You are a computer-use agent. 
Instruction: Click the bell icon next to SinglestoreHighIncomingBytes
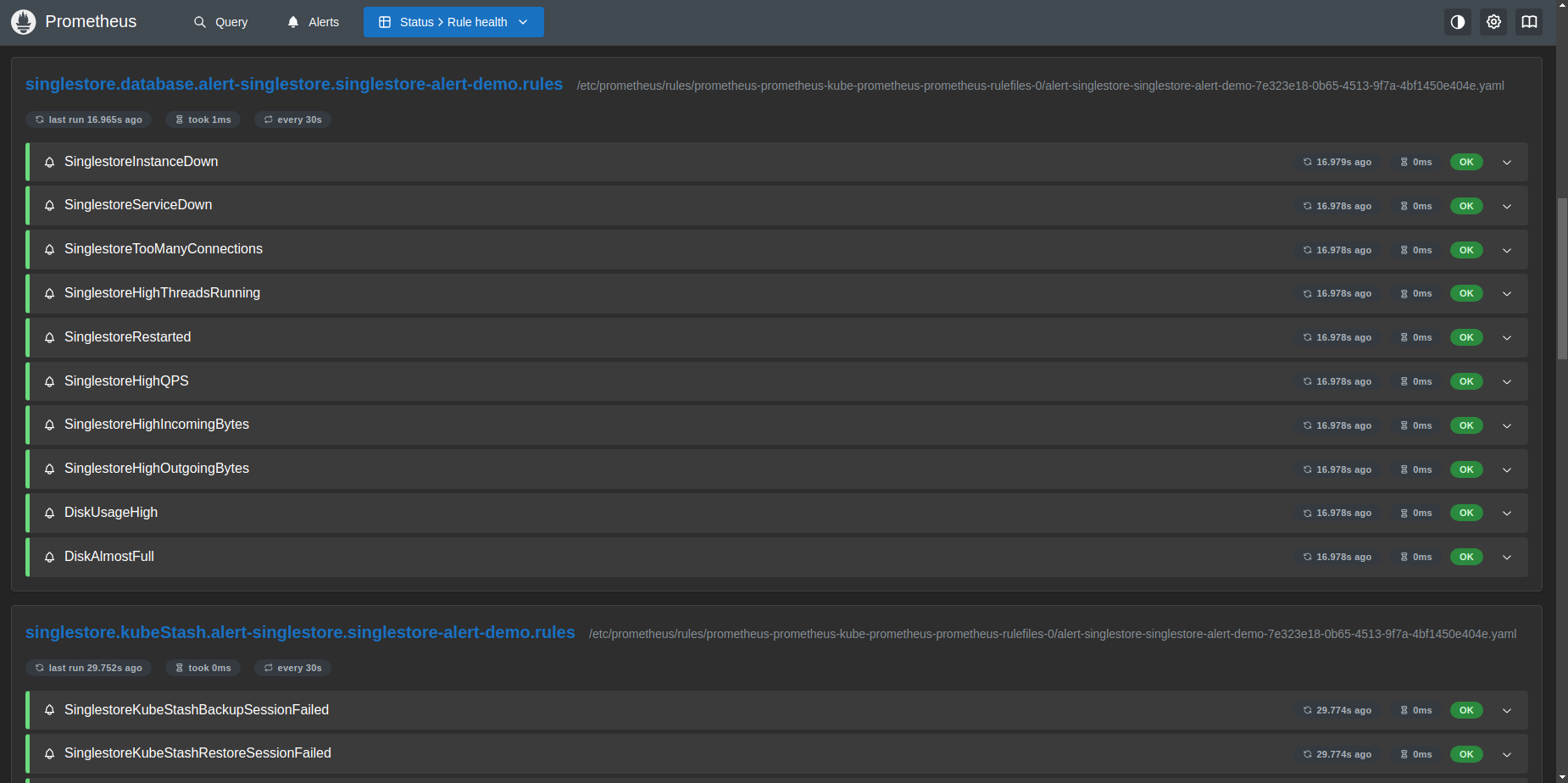coord(49,425)
